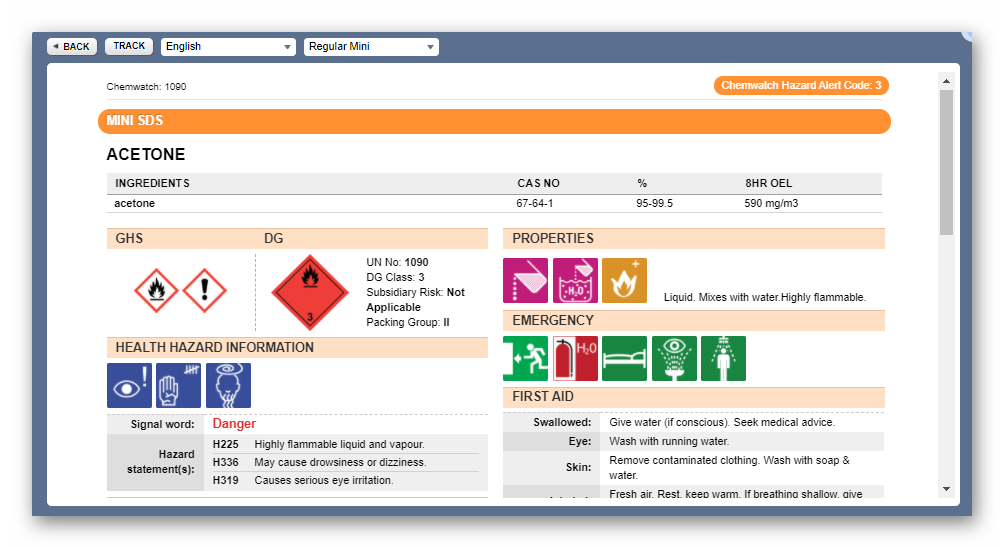
Task: Click the H225 hazard code
Action: 225,444
